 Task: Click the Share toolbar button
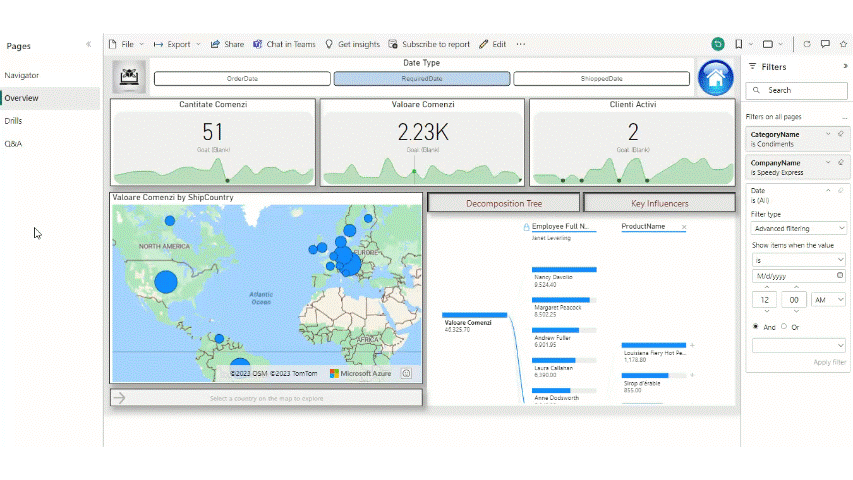click(227, 44)
